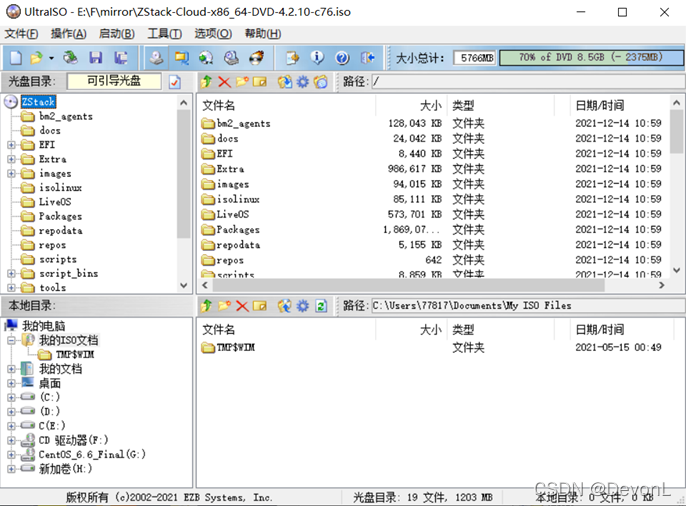Open local pane gear settings icon

(x=303, y=306)
